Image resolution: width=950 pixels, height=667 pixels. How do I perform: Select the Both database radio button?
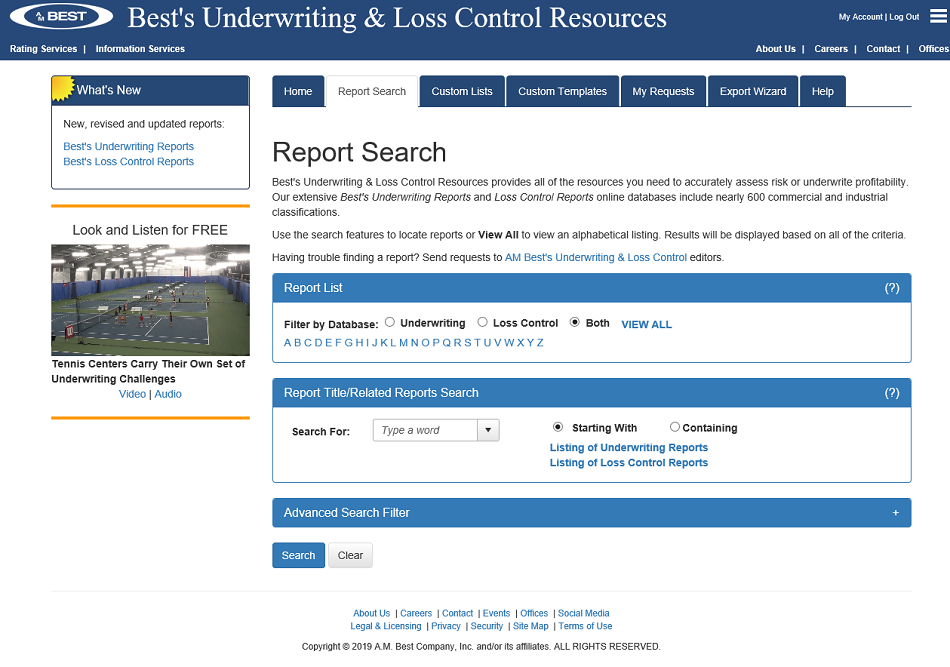click(x=575, y=322)
